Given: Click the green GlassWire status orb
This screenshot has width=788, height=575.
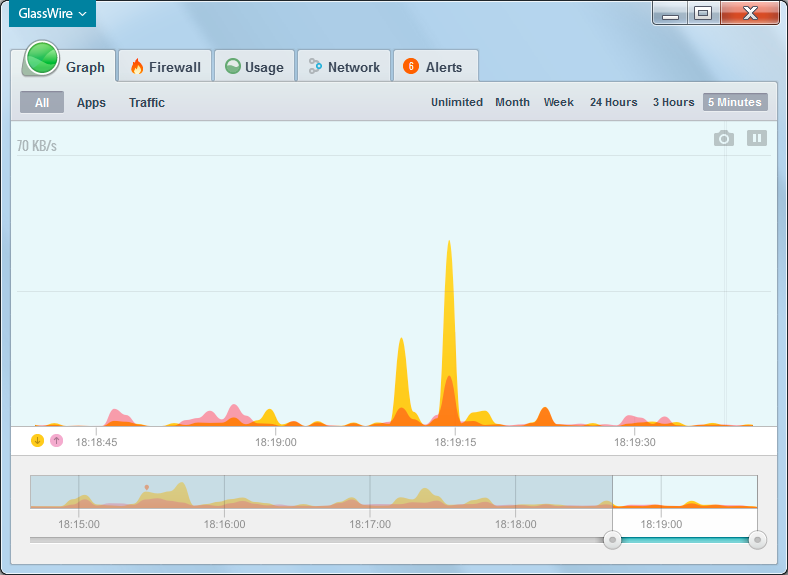Looking at the screenshot, I should pyautogui.click(x=42, y=58).
